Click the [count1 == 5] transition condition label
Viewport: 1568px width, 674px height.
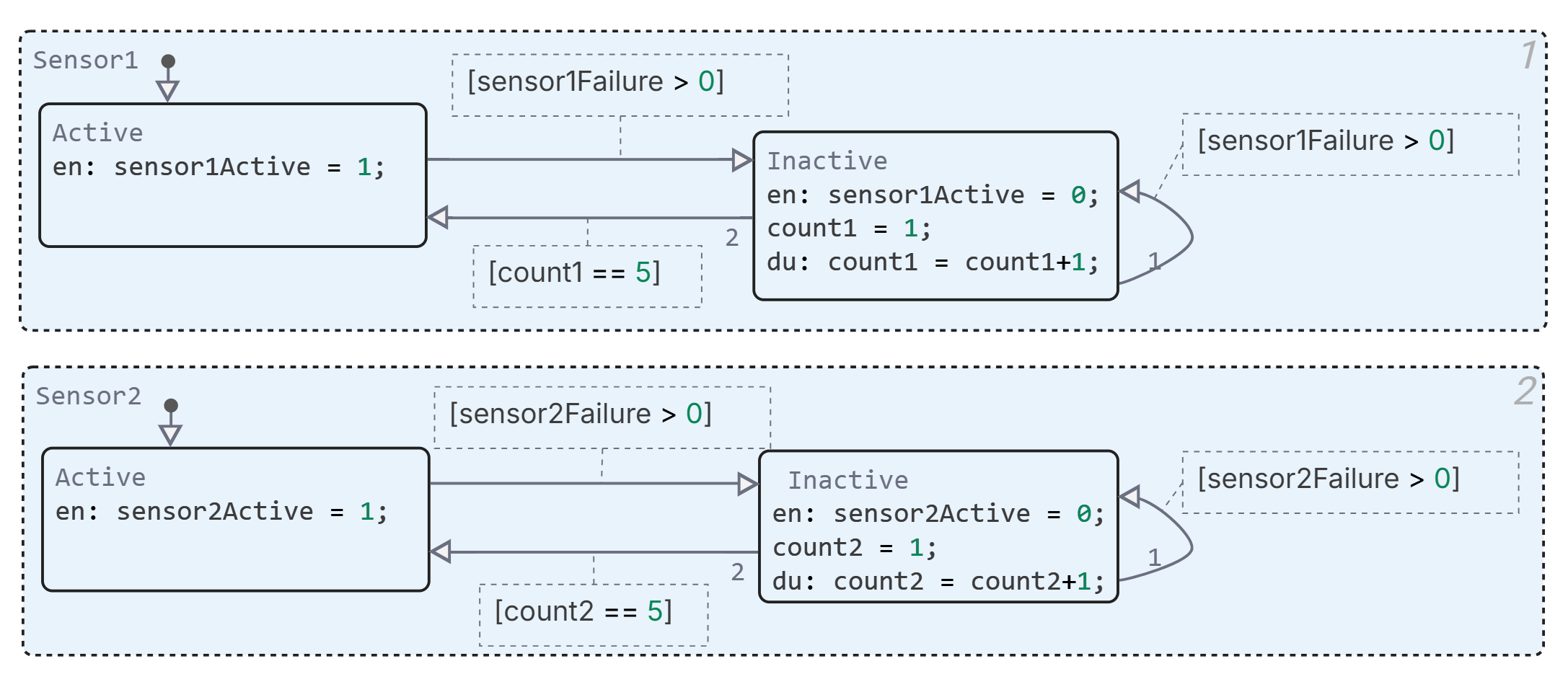tap(574, 273)
